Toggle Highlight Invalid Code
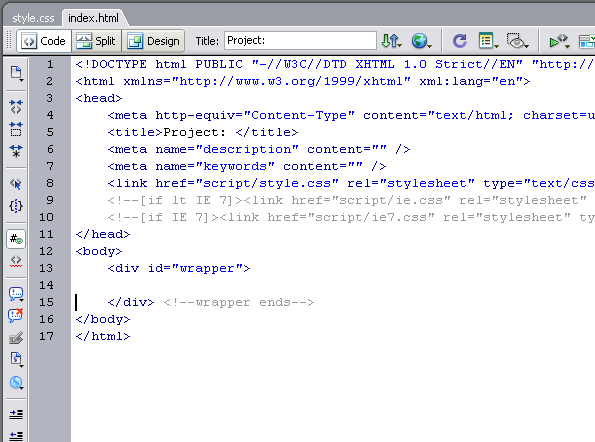The height and width of the screenshot is (442, 595). click(16, 261)
